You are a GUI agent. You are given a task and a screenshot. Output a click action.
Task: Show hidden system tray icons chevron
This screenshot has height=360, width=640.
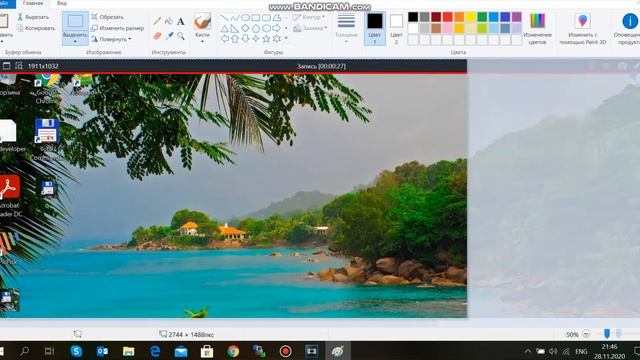(527, 351)
